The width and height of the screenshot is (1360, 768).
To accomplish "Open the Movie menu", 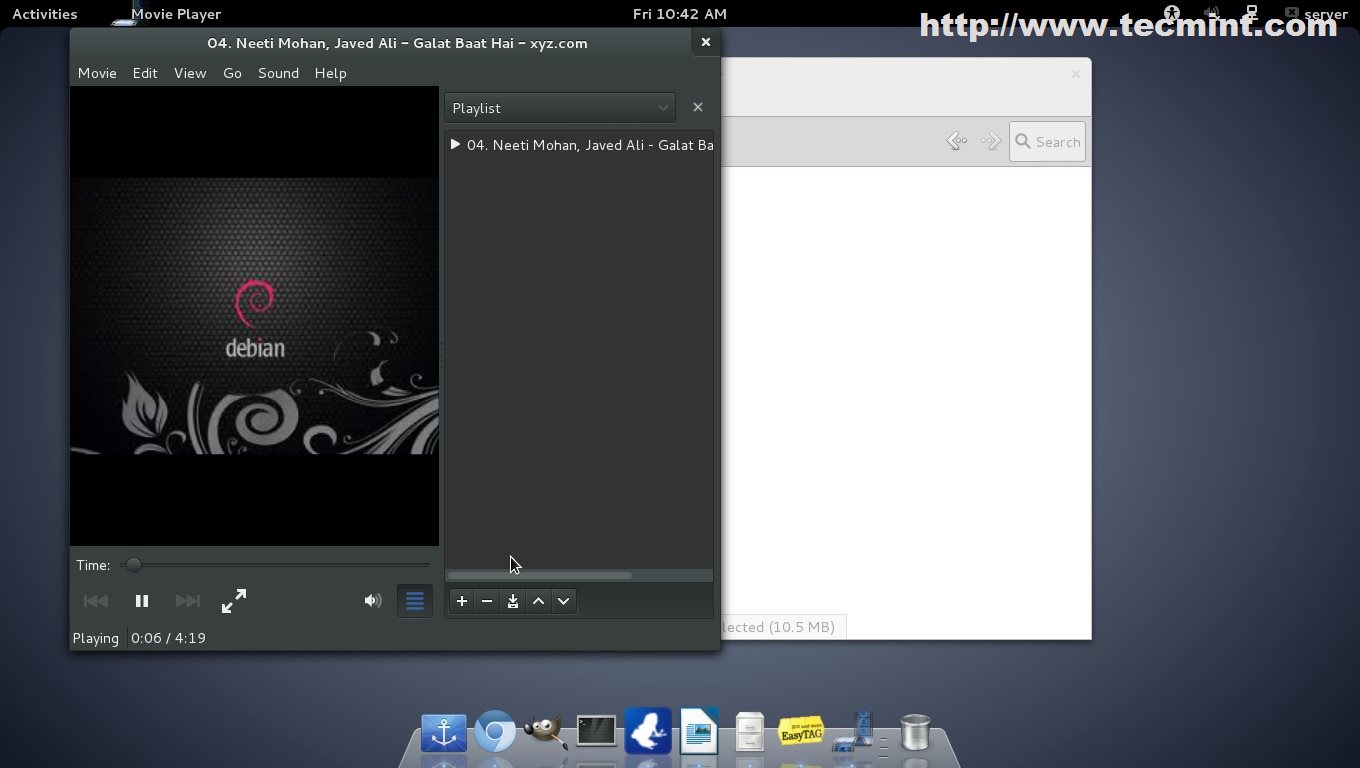I will click(97, 73).
